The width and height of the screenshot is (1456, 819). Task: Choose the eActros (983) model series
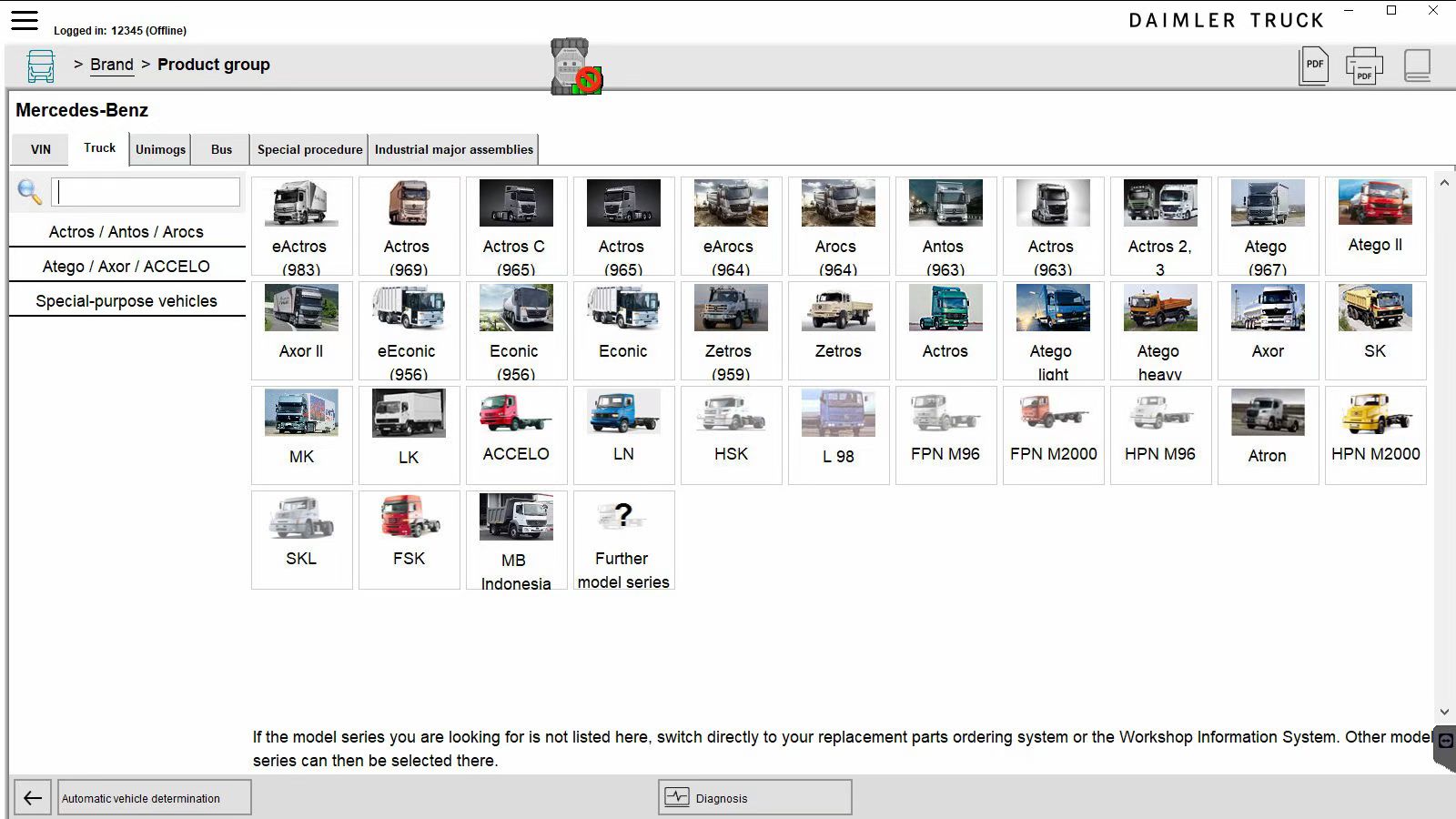pos(301,226)
